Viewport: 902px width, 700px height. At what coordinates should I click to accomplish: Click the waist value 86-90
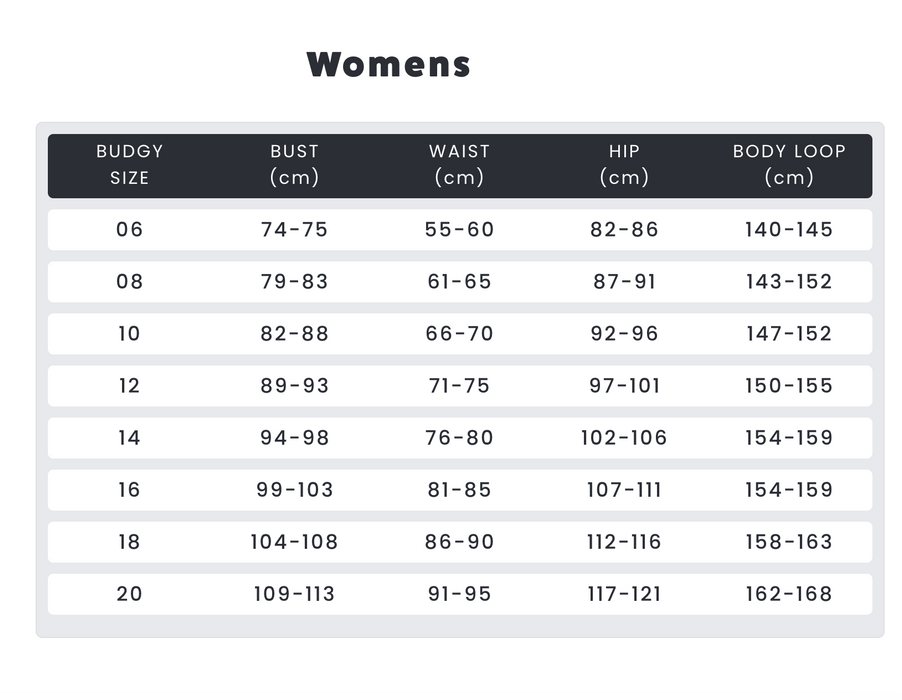(459, 542)
